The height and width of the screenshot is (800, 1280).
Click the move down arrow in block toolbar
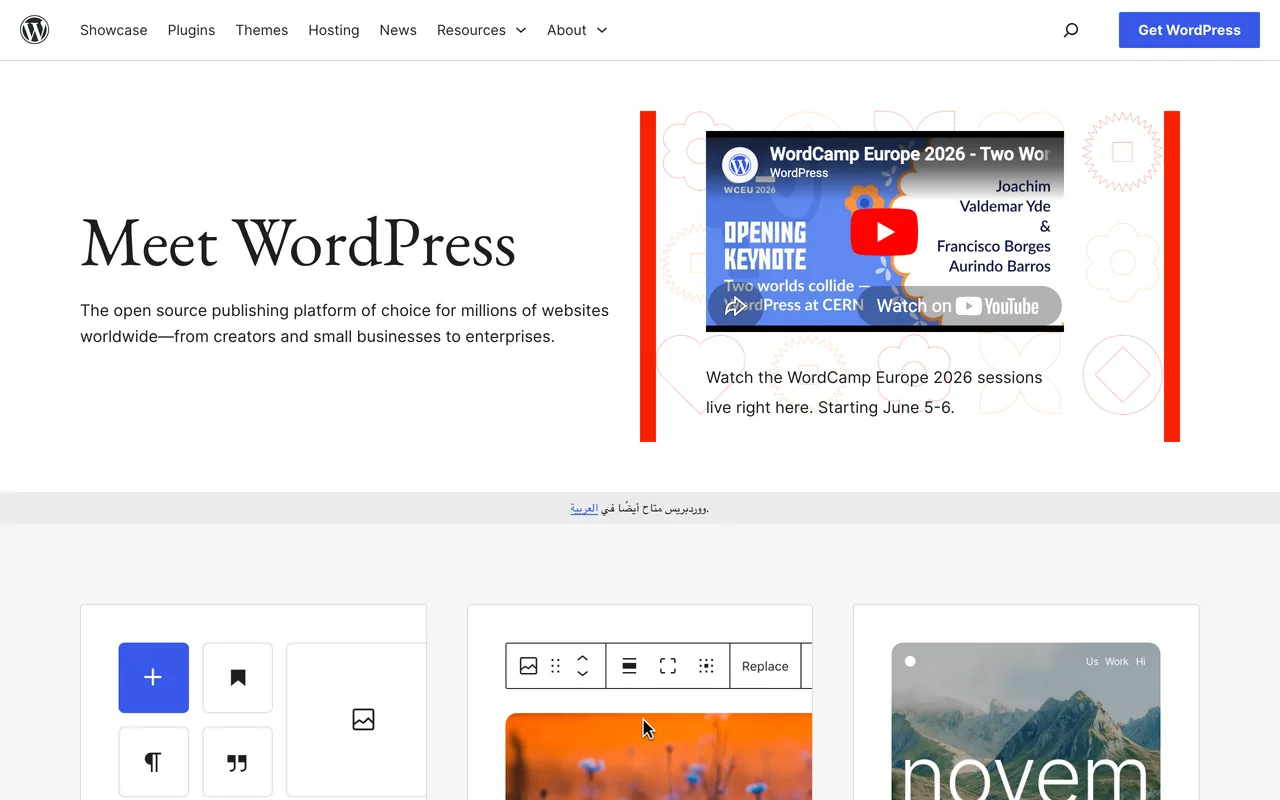tap(582, 674)
